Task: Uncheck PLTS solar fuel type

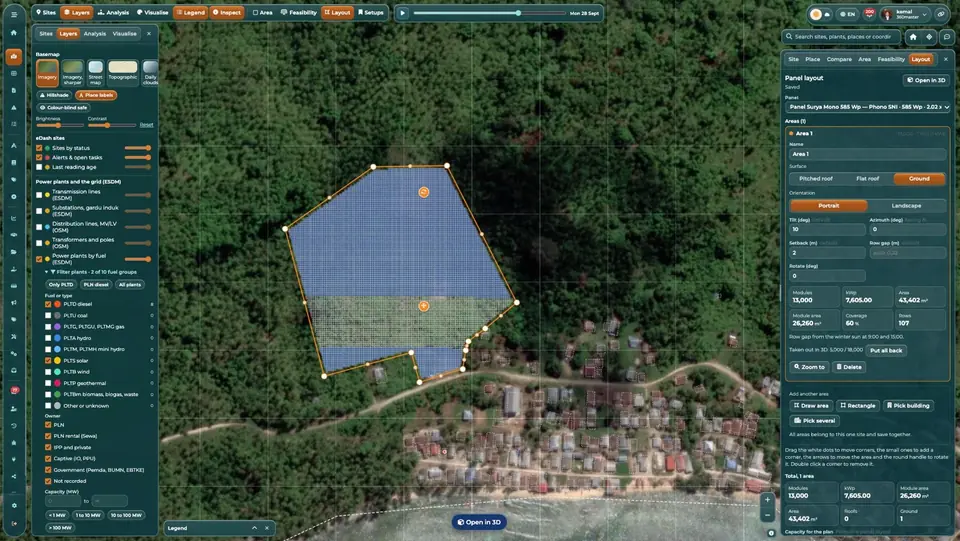Action: coord(48,360)
